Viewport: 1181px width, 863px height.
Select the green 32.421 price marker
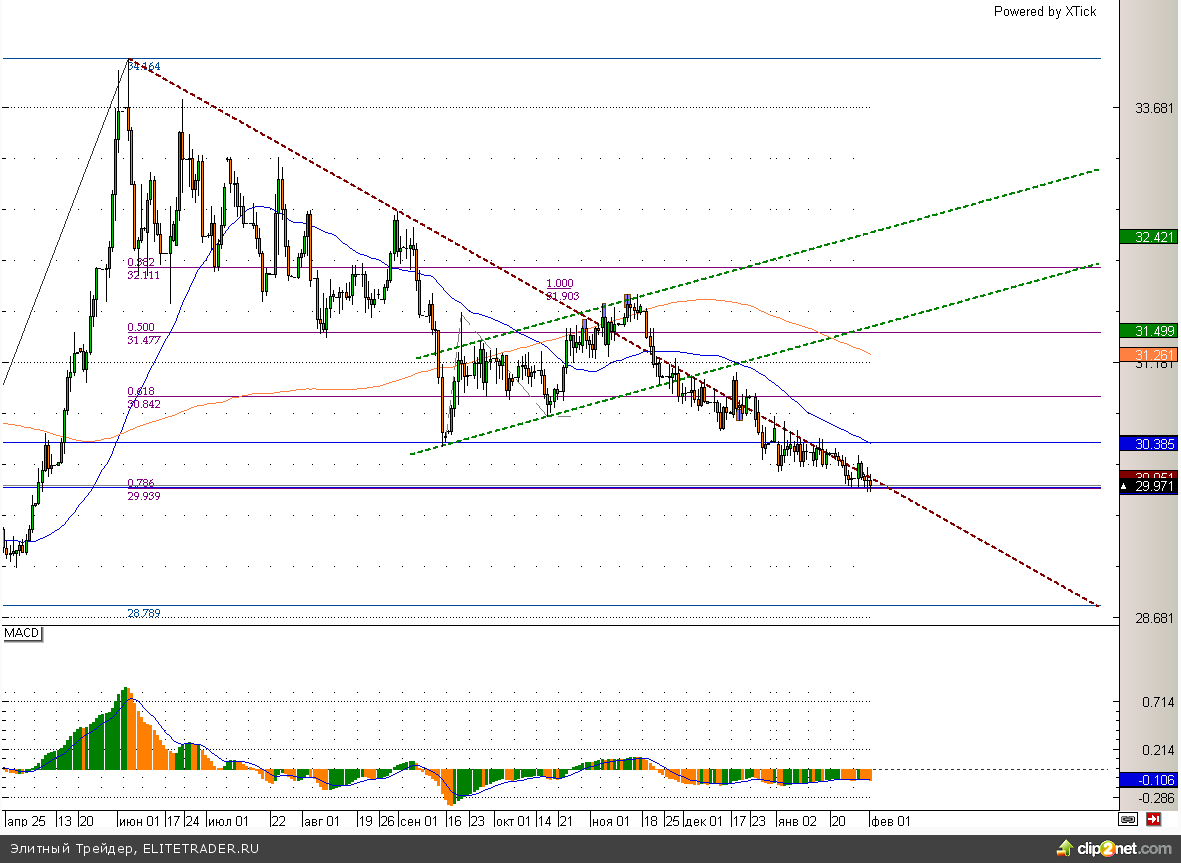coord(1148,238)
